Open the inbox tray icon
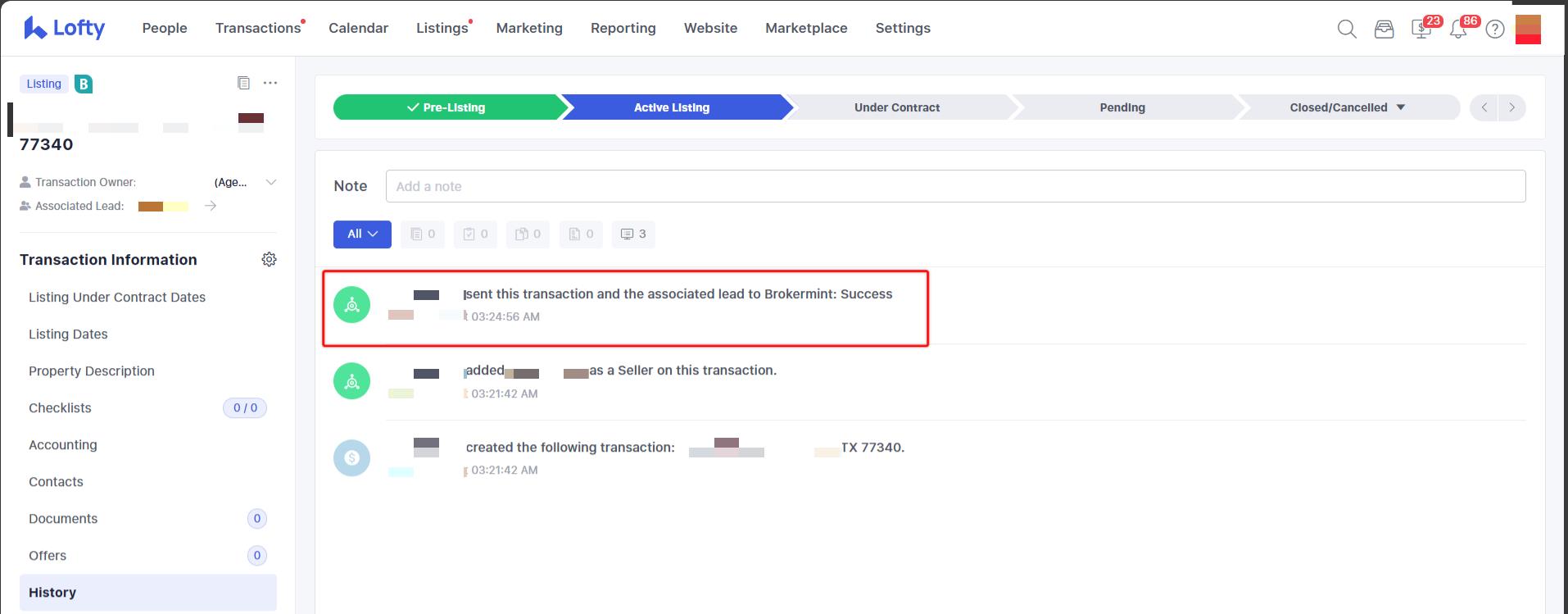This screenshot has width=1568, height=614. click(x=1384, y=30)
